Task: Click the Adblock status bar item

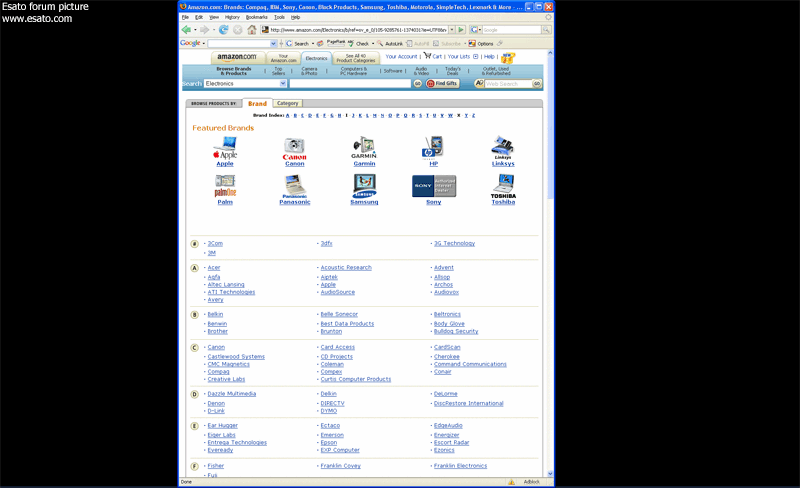Action: coord(531,482)
